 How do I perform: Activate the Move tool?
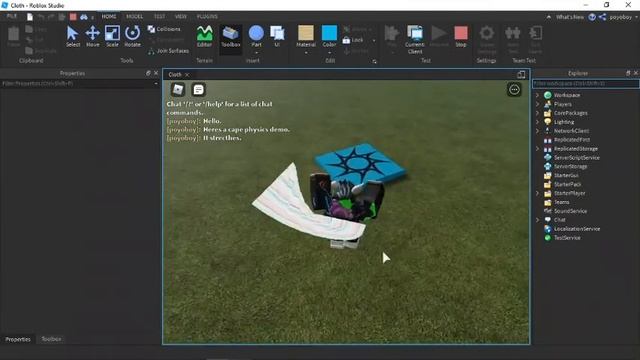coord(93,36)
